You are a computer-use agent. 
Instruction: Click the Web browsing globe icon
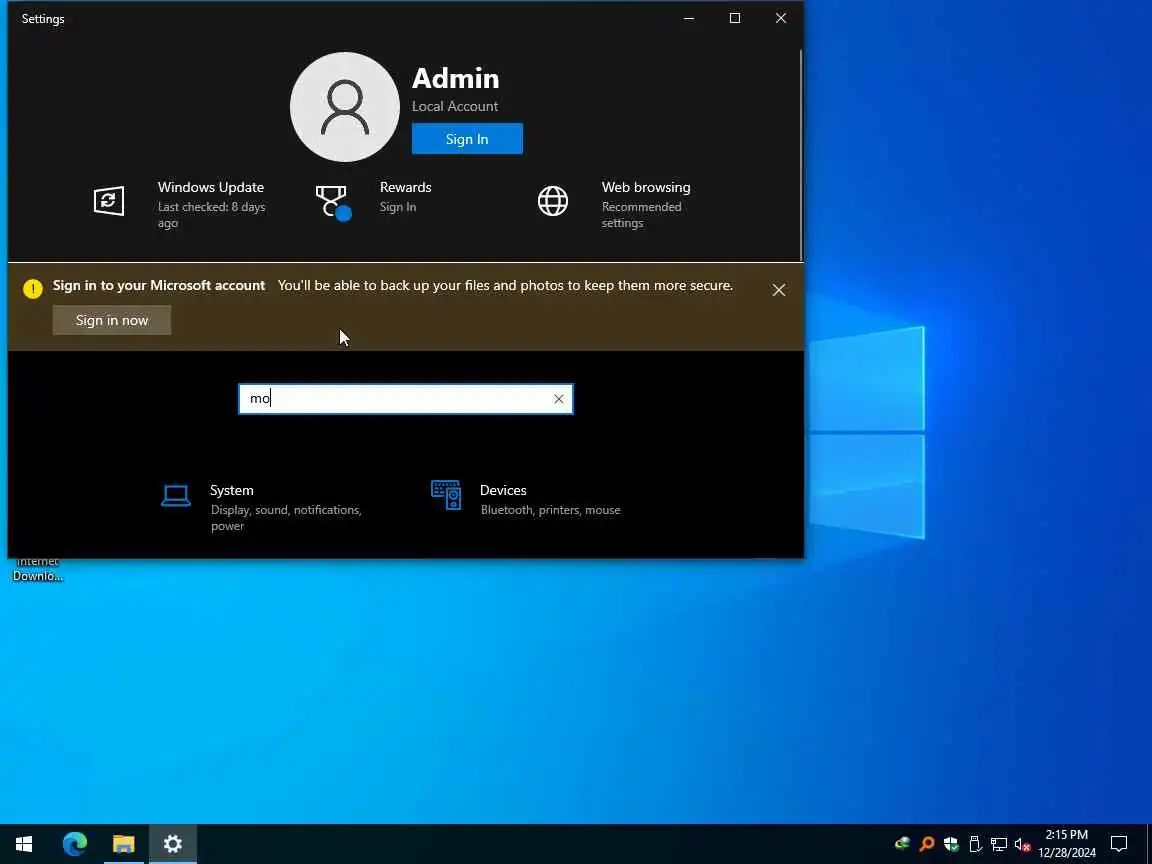552,201
